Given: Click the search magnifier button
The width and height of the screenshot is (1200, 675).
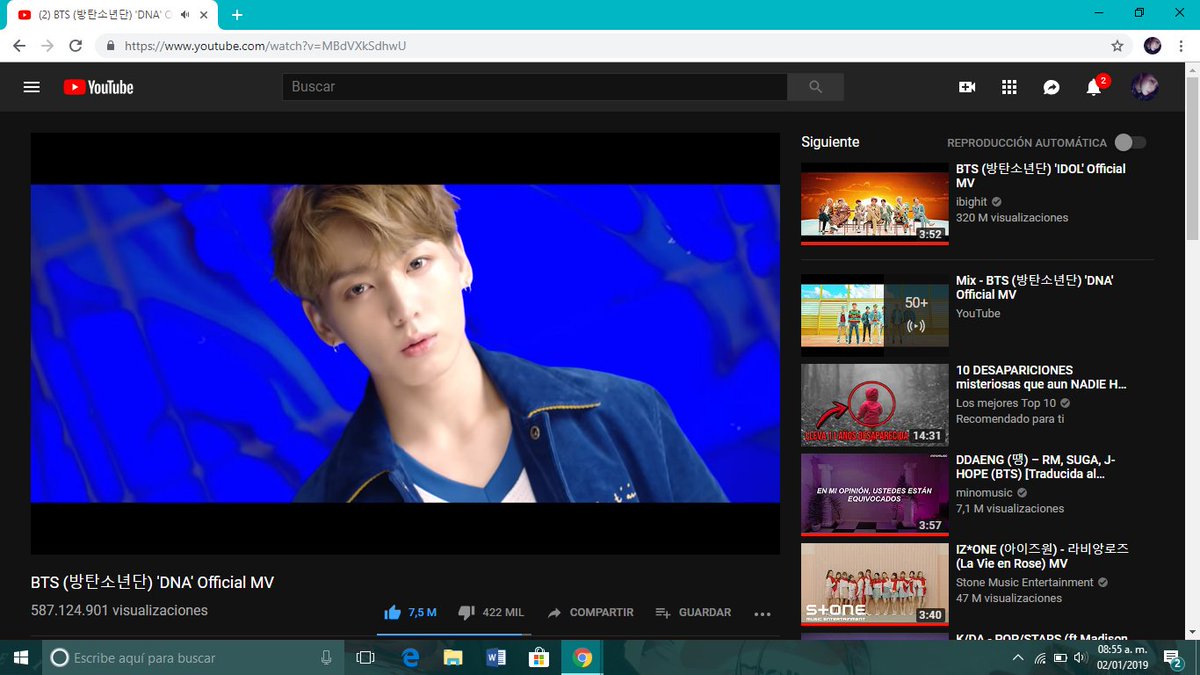Looking at the screenshot, I should 815,87.
